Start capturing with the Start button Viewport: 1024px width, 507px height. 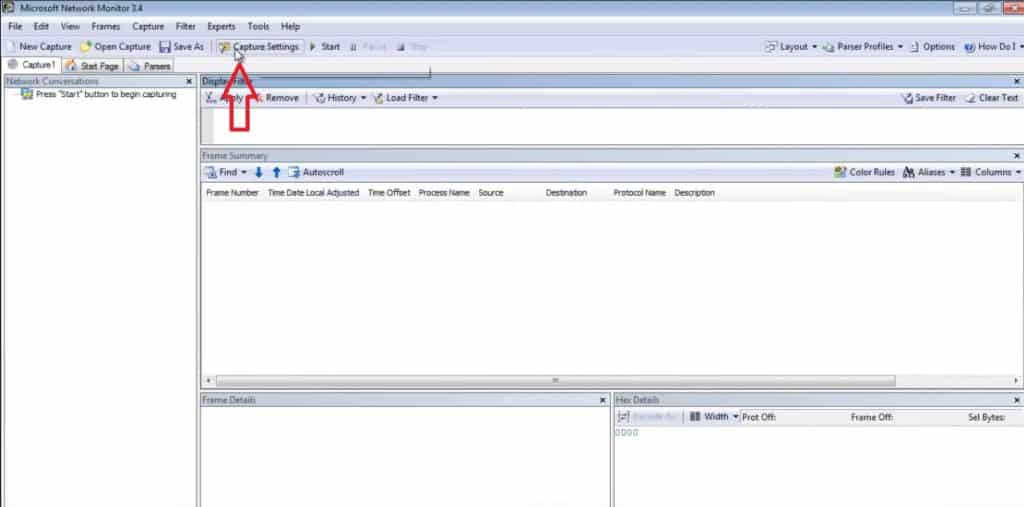point(325,47)
